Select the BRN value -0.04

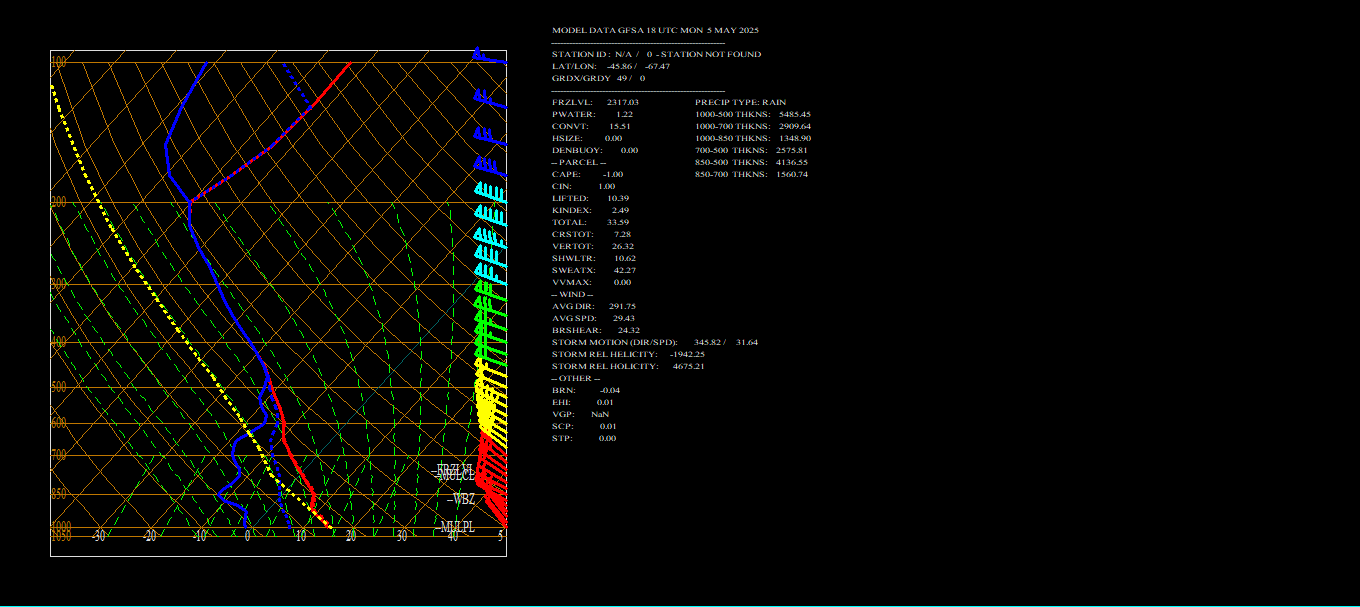click(610, 390)
